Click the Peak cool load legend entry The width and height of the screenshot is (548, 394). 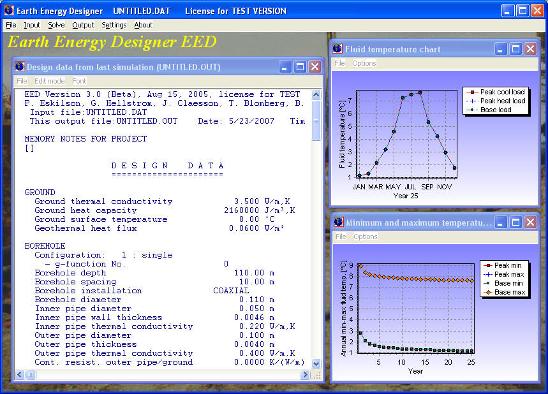pos(496,92)
